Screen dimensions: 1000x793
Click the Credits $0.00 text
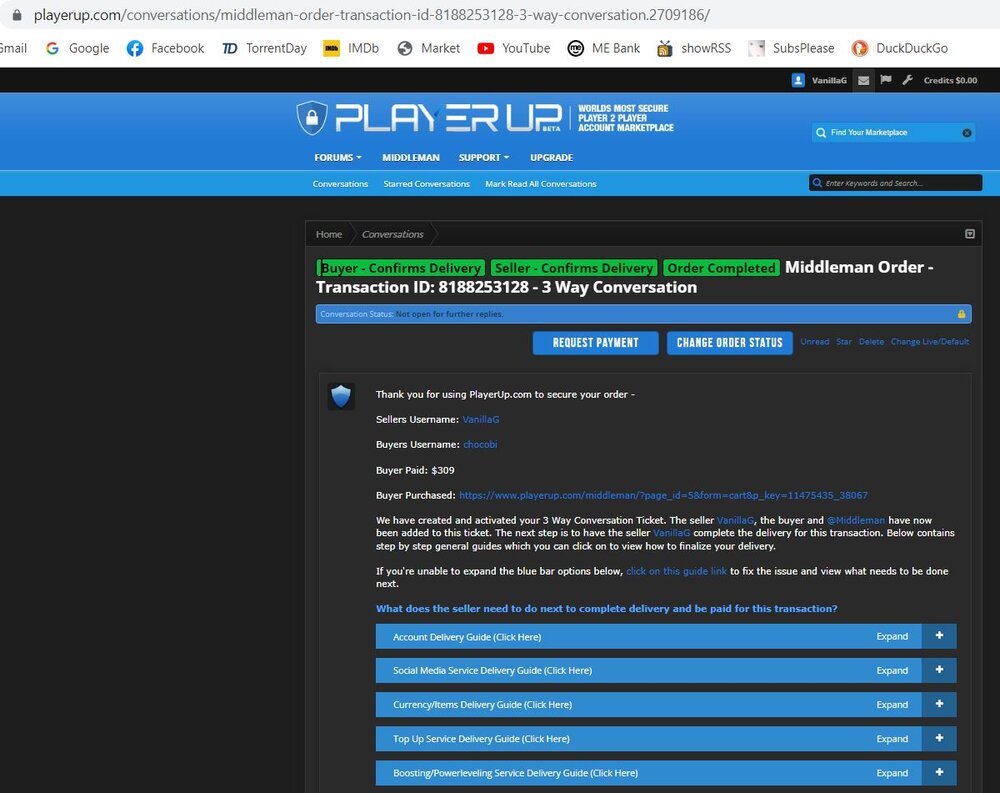[950, 80]
